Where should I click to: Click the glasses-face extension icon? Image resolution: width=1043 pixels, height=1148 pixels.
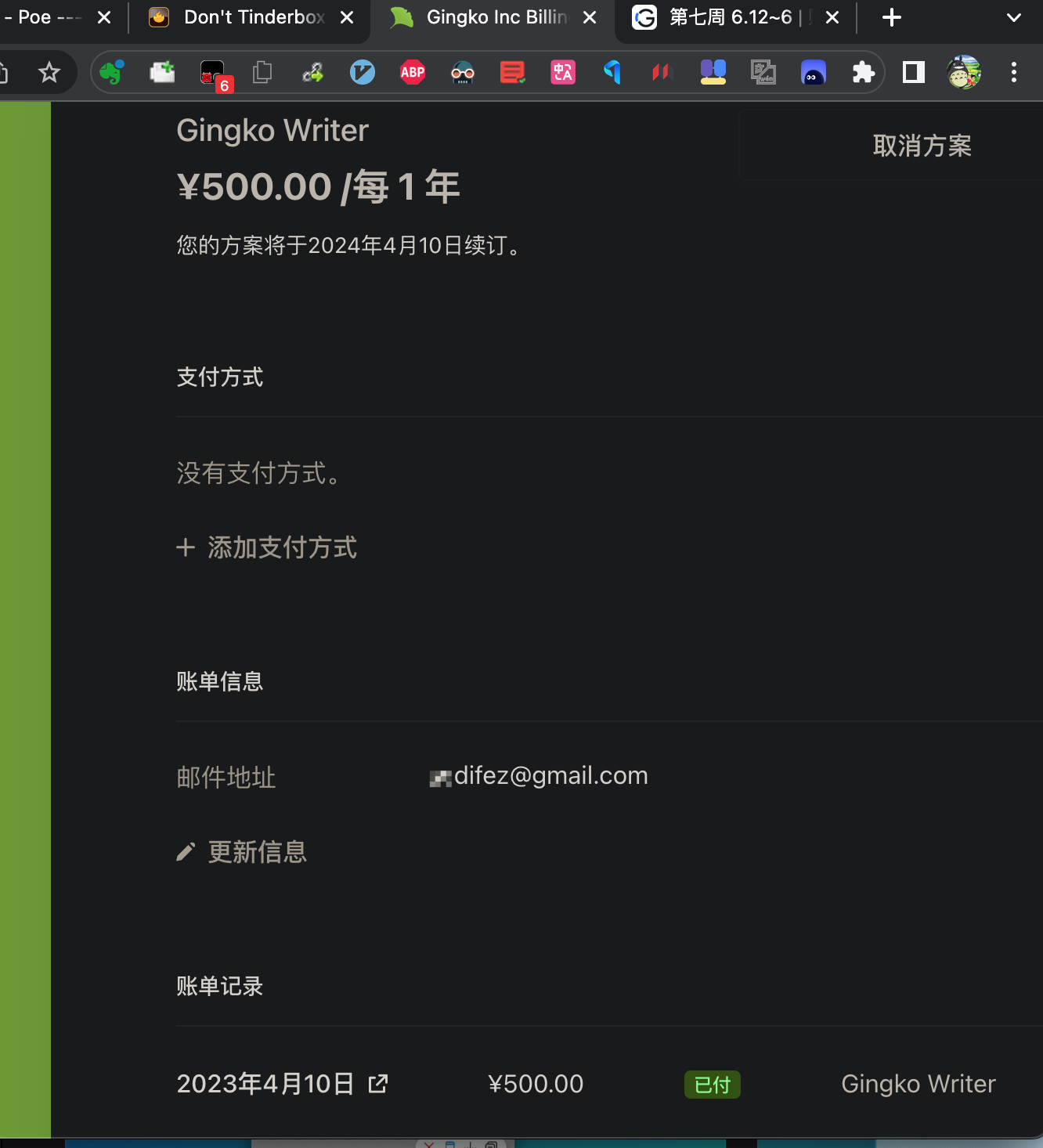pos(463,73)
